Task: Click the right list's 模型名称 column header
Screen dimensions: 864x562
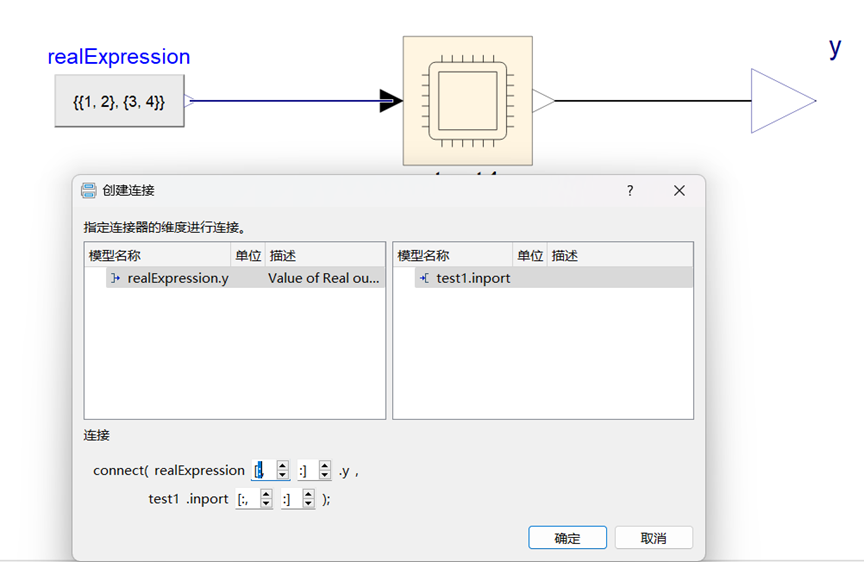Action: [x=453, y=256]
